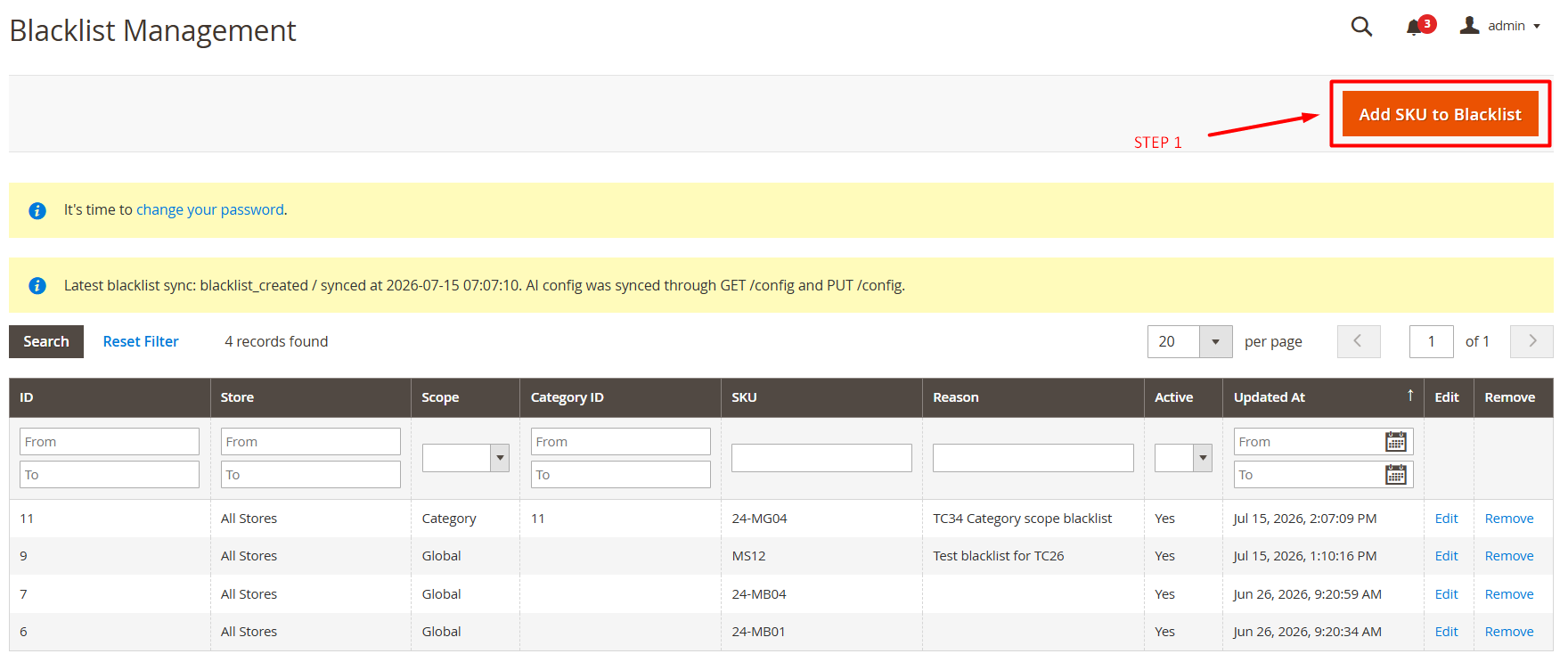The height and width of the screenshot is (662, 1568).
Task: Open the search magnifier icon
Action: tap(1361, 27)
